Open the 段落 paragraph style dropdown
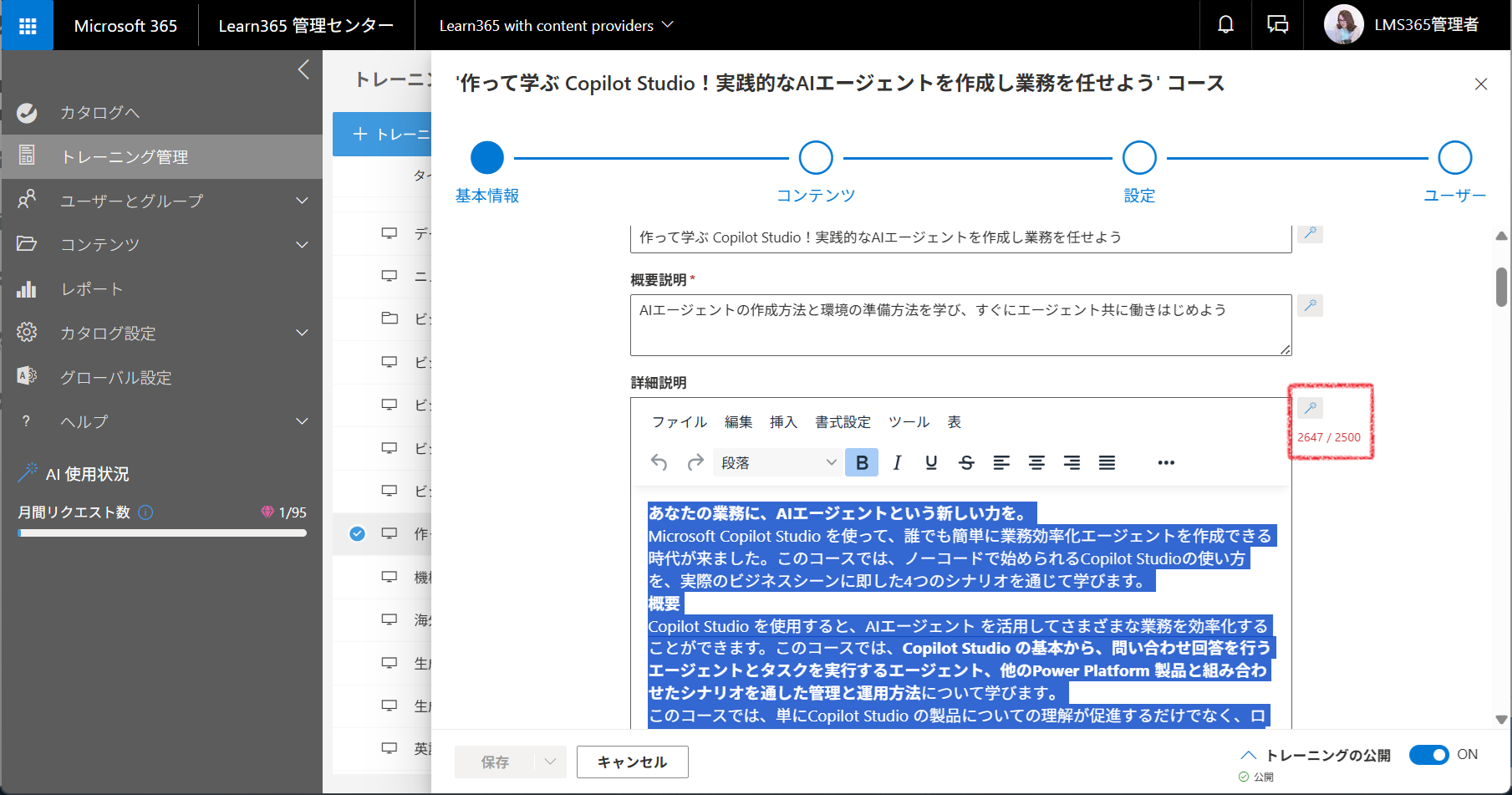The height and width of the screenshot is (795, 1512). click(x=777, y=462)
